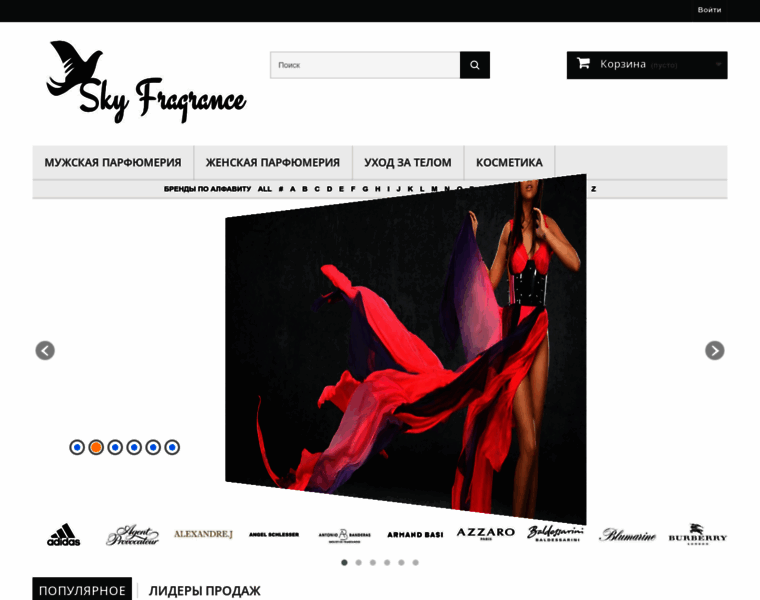
Task: Filter brands by letter A
Action: 292,189
